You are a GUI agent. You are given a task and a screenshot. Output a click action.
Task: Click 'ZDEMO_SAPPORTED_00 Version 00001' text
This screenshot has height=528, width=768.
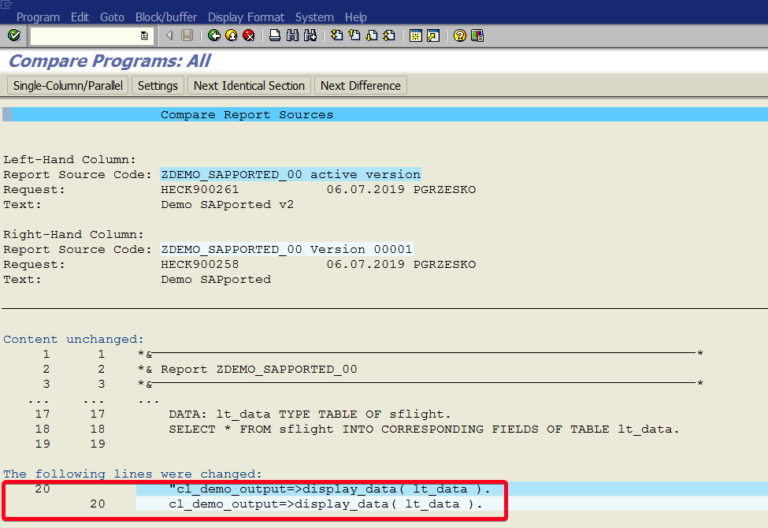point(287,249)
